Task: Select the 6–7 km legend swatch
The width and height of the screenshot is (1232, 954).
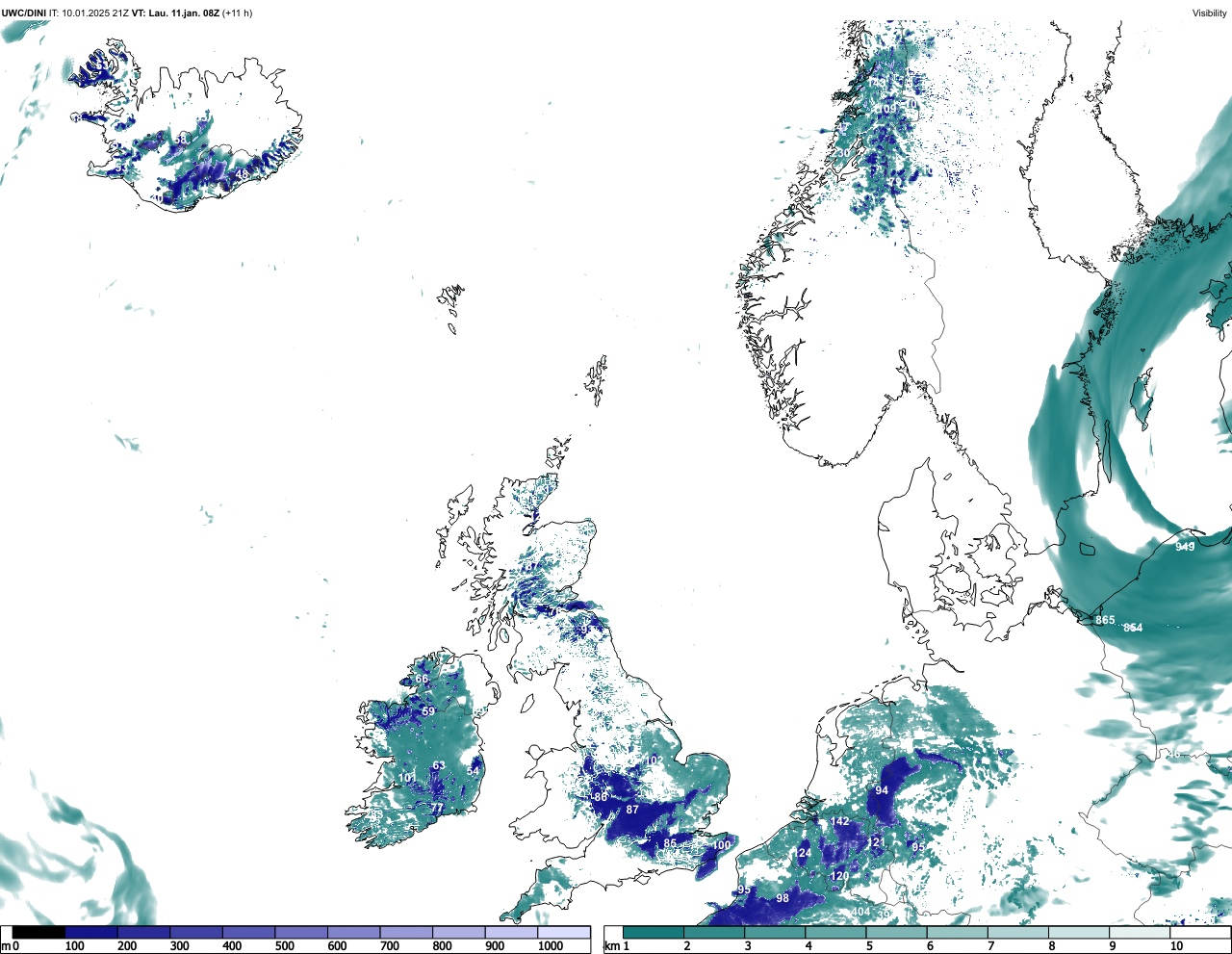Action: coord(957,932)
